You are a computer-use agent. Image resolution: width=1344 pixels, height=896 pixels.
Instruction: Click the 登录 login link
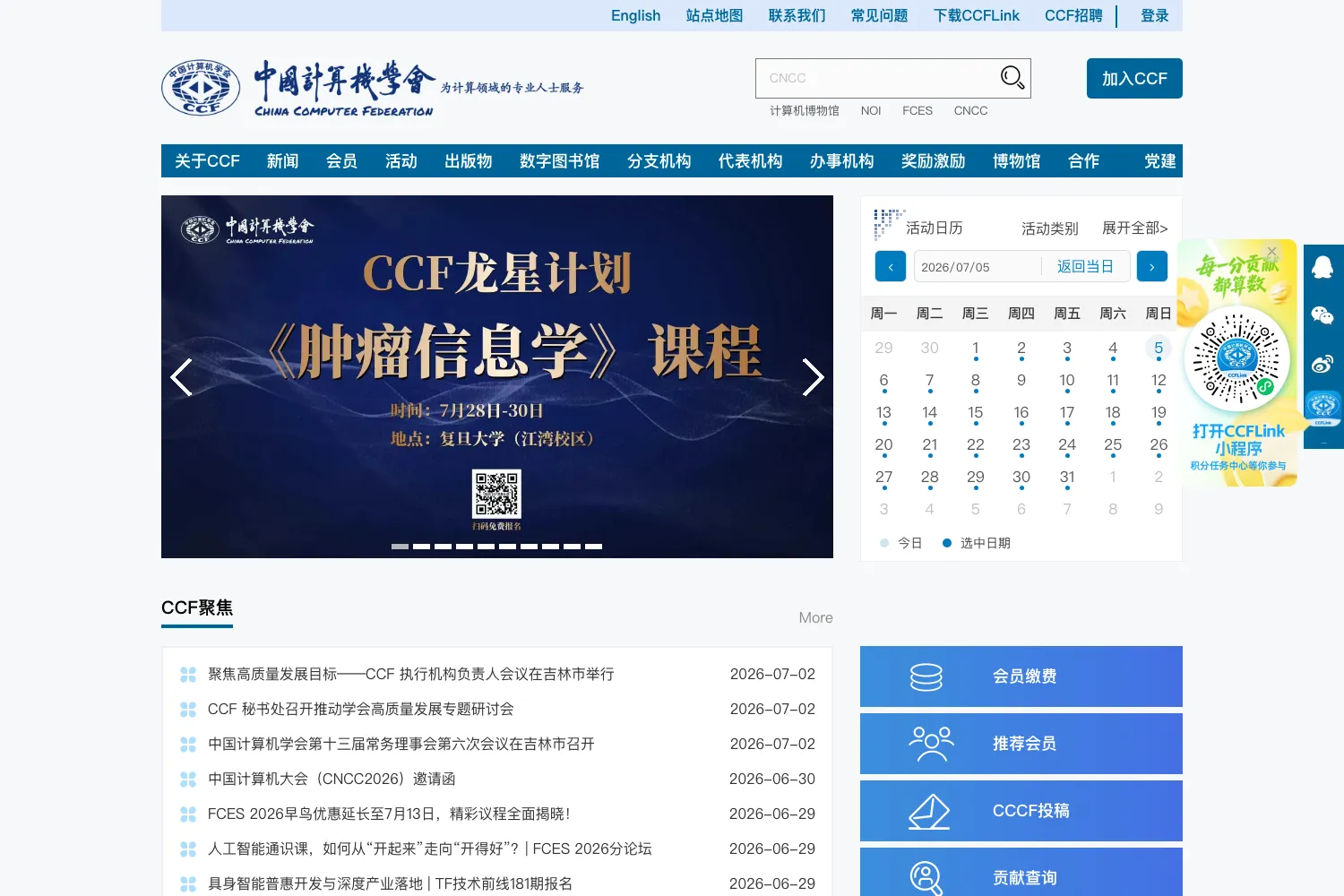pyautogui.click(x=1155, y=15)
